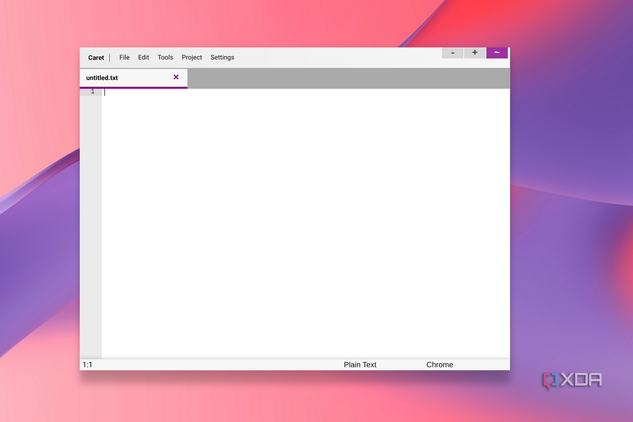The height and width of the screenshot is (422, 633).
Task: Close the untitled.txt tab with the X
Action: 176,77
